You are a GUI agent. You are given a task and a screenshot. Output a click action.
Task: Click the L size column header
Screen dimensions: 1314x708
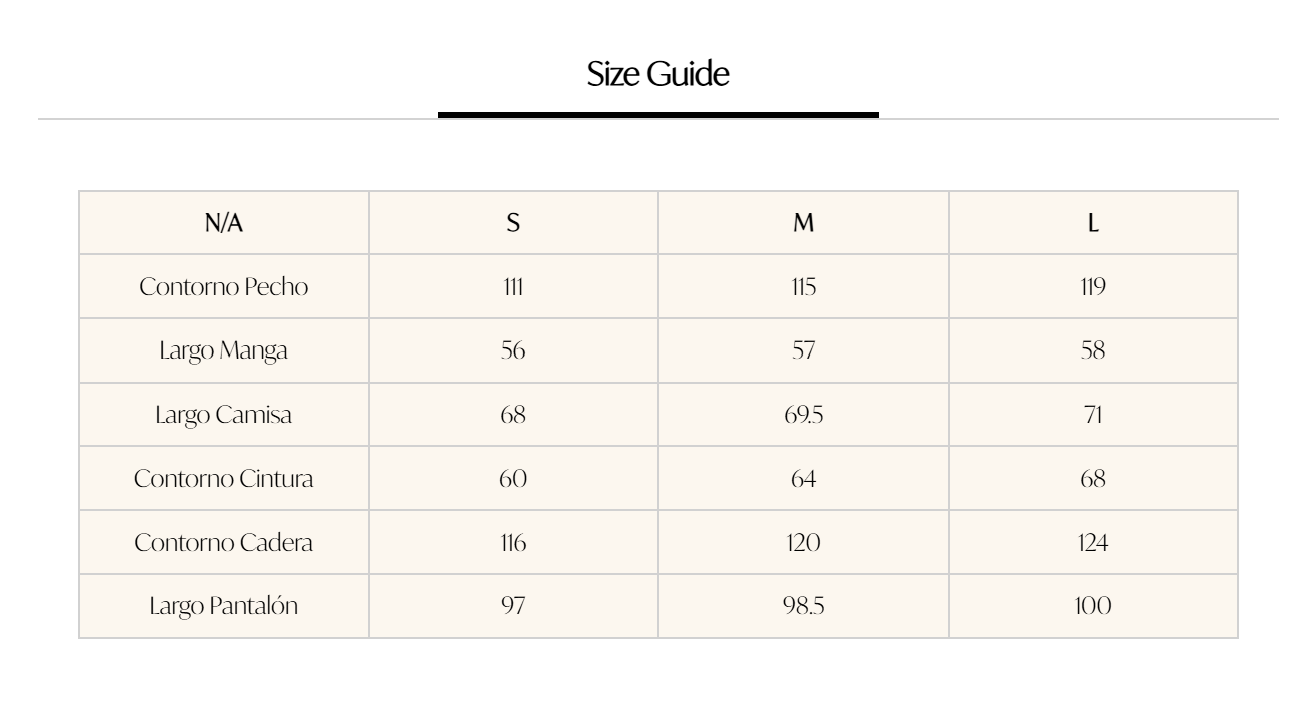(x=1093, y=223)
